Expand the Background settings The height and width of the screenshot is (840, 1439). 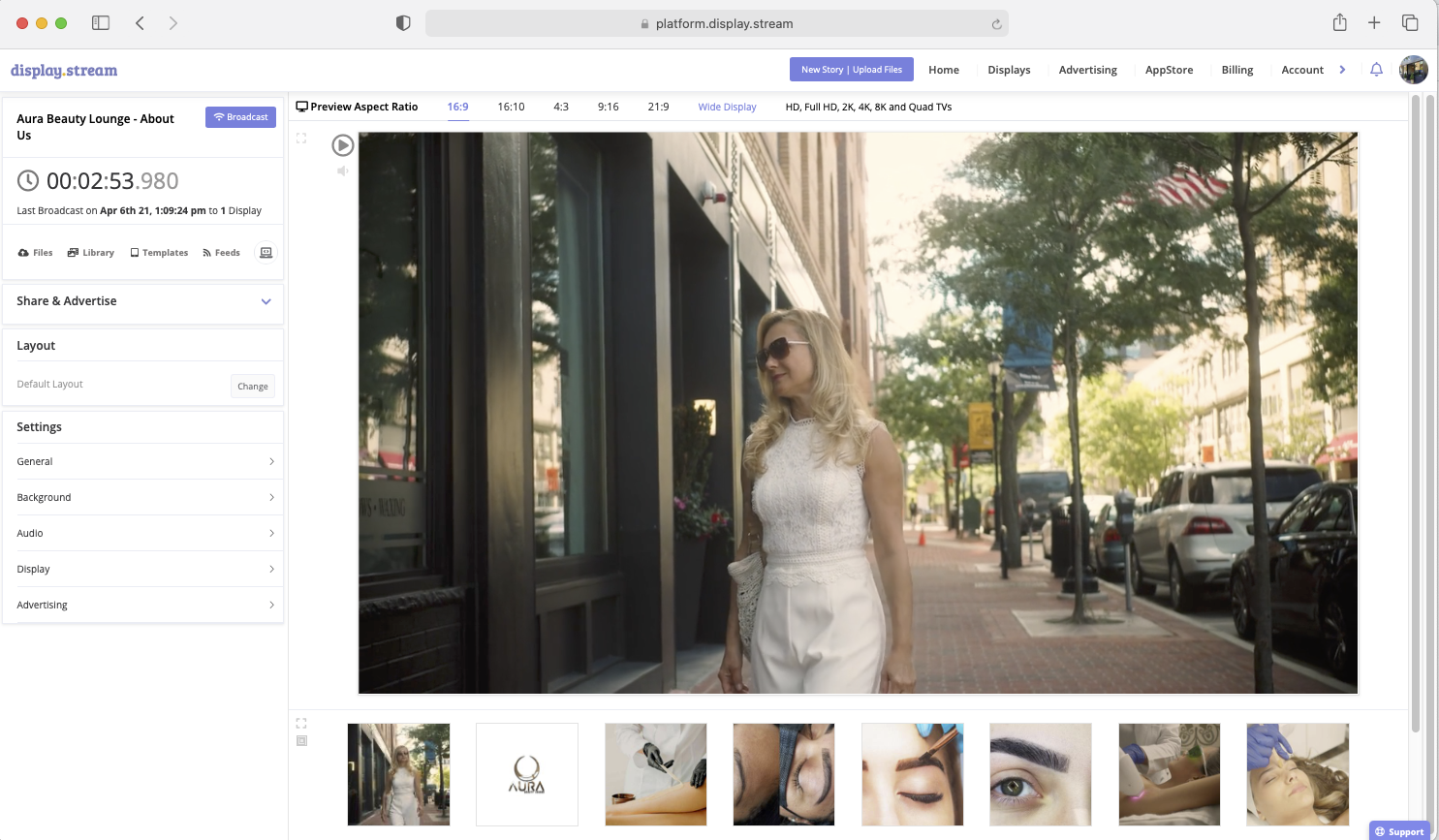point(143,497)
